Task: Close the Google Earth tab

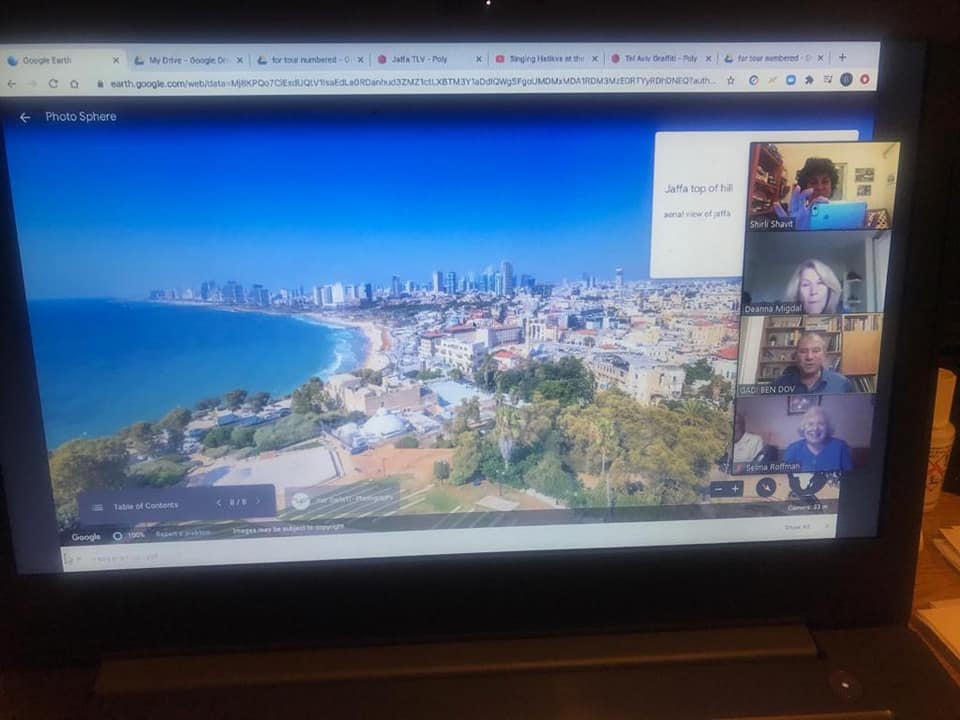Action: coord(116,61)
